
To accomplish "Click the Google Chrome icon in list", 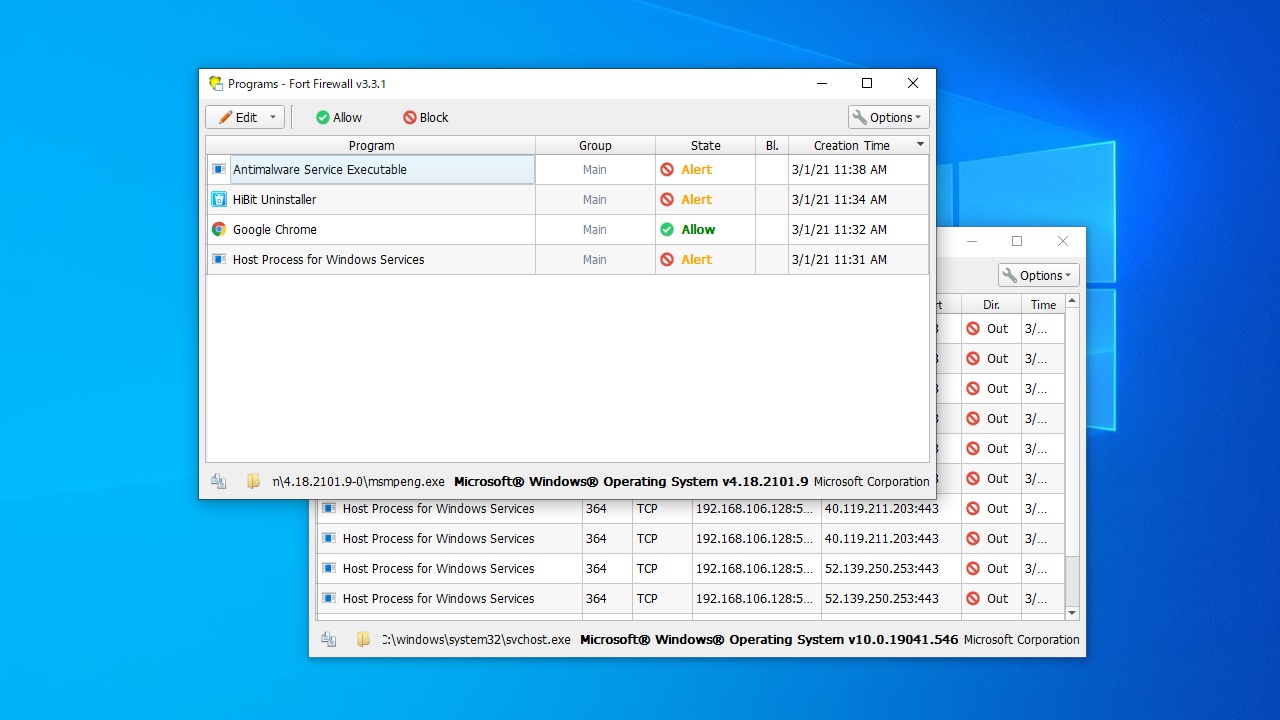I will [x=219, y=229].
